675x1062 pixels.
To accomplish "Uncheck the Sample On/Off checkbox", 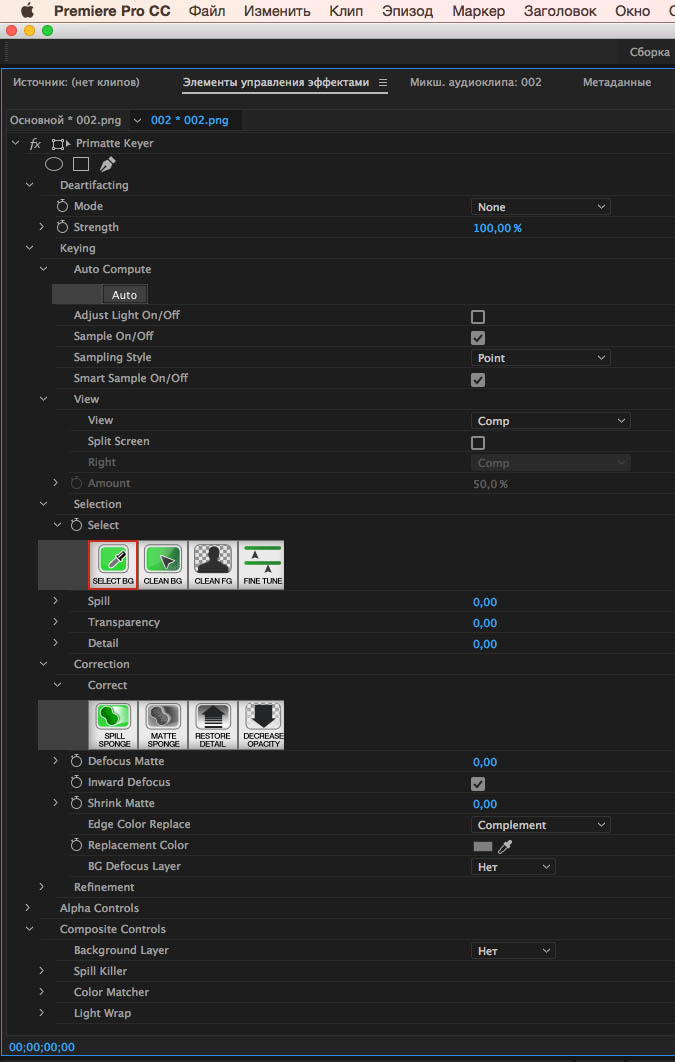I will click(478, 337).
